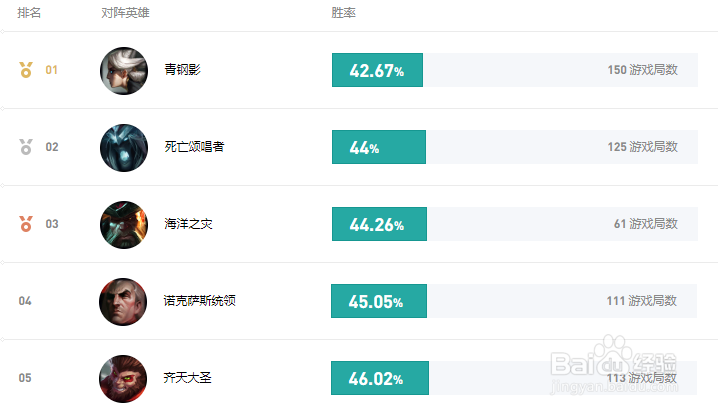Click the 125 游戏局数 label
This screenshot has width=718, height=411.
pos(642,147)
